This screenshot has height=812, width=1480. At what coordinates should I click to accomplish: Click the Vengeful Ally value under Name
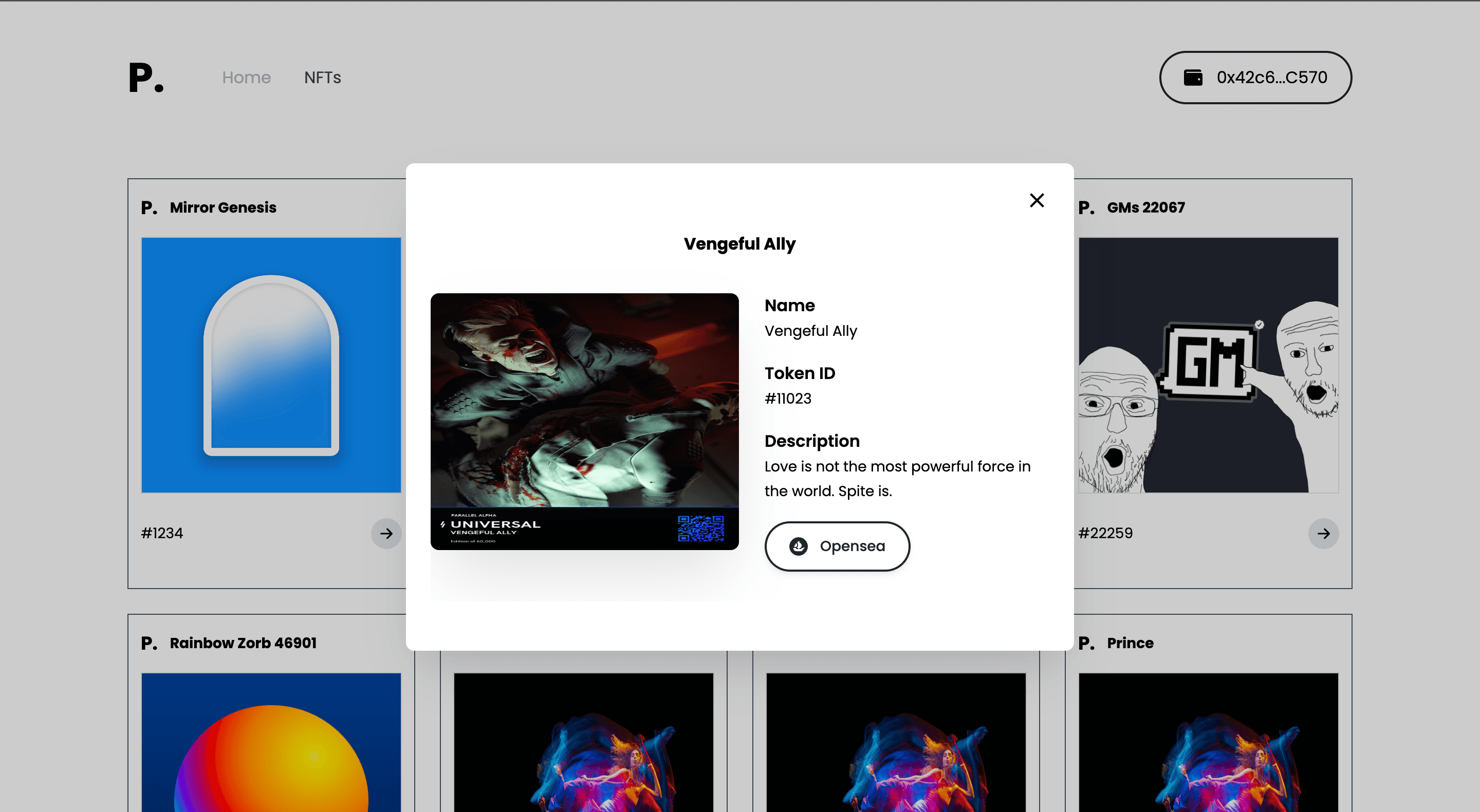(811, 331)
